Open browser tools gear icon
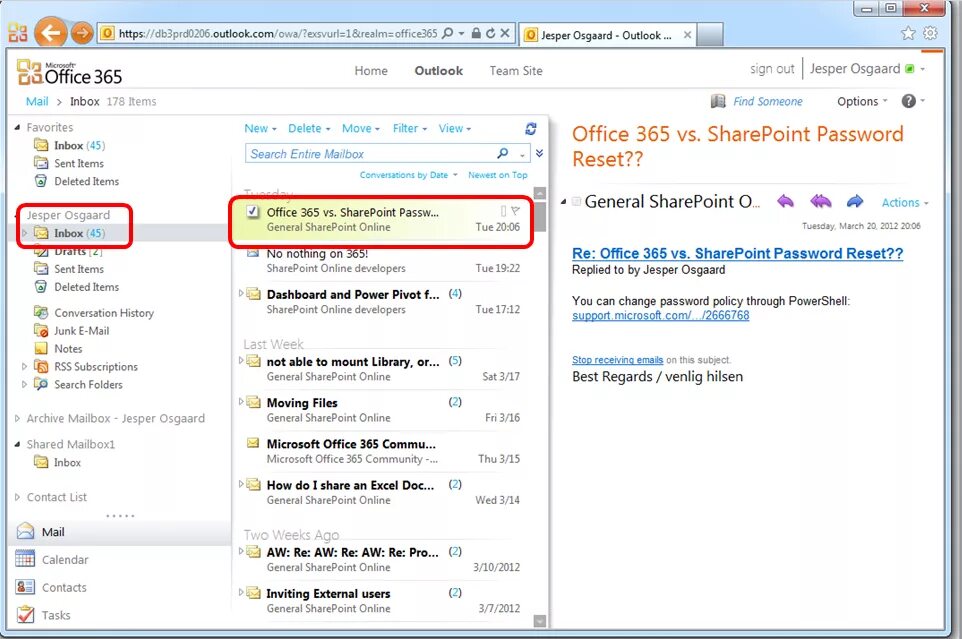962x639 pixels. pyautogui.click(x=930, y=33)
